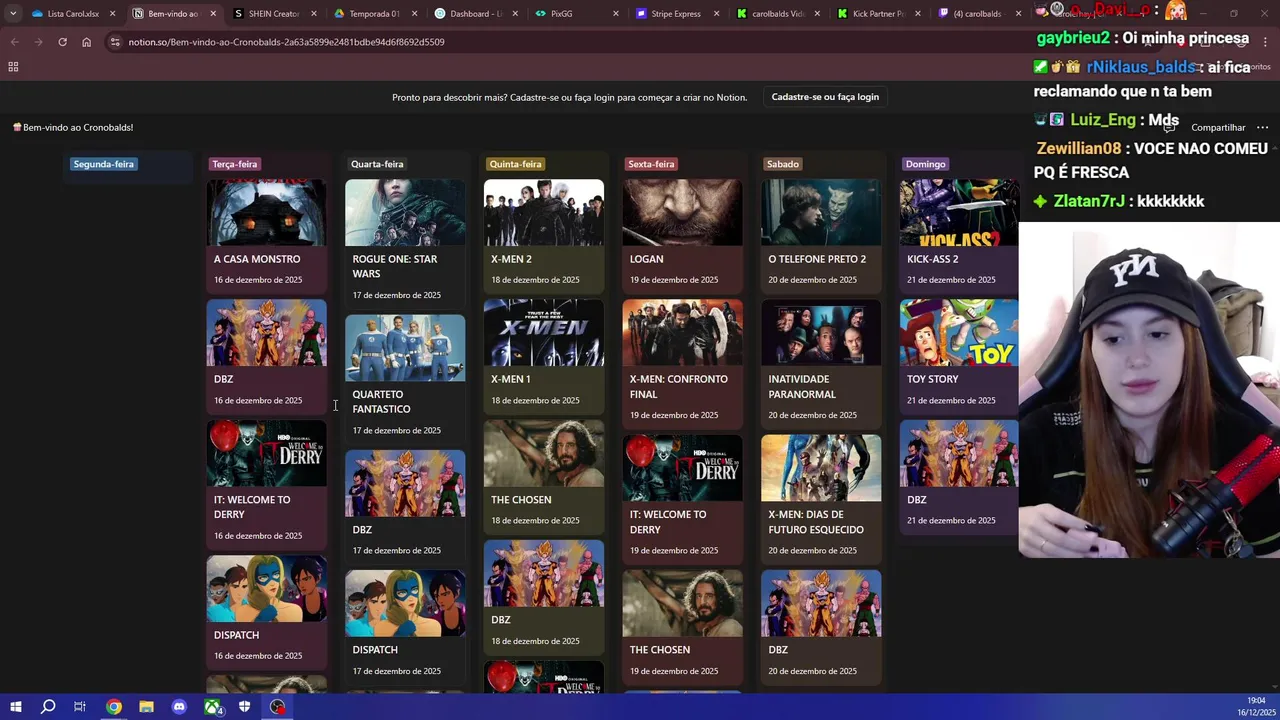Select the Sexta-feira column tag

pos(651,164)
